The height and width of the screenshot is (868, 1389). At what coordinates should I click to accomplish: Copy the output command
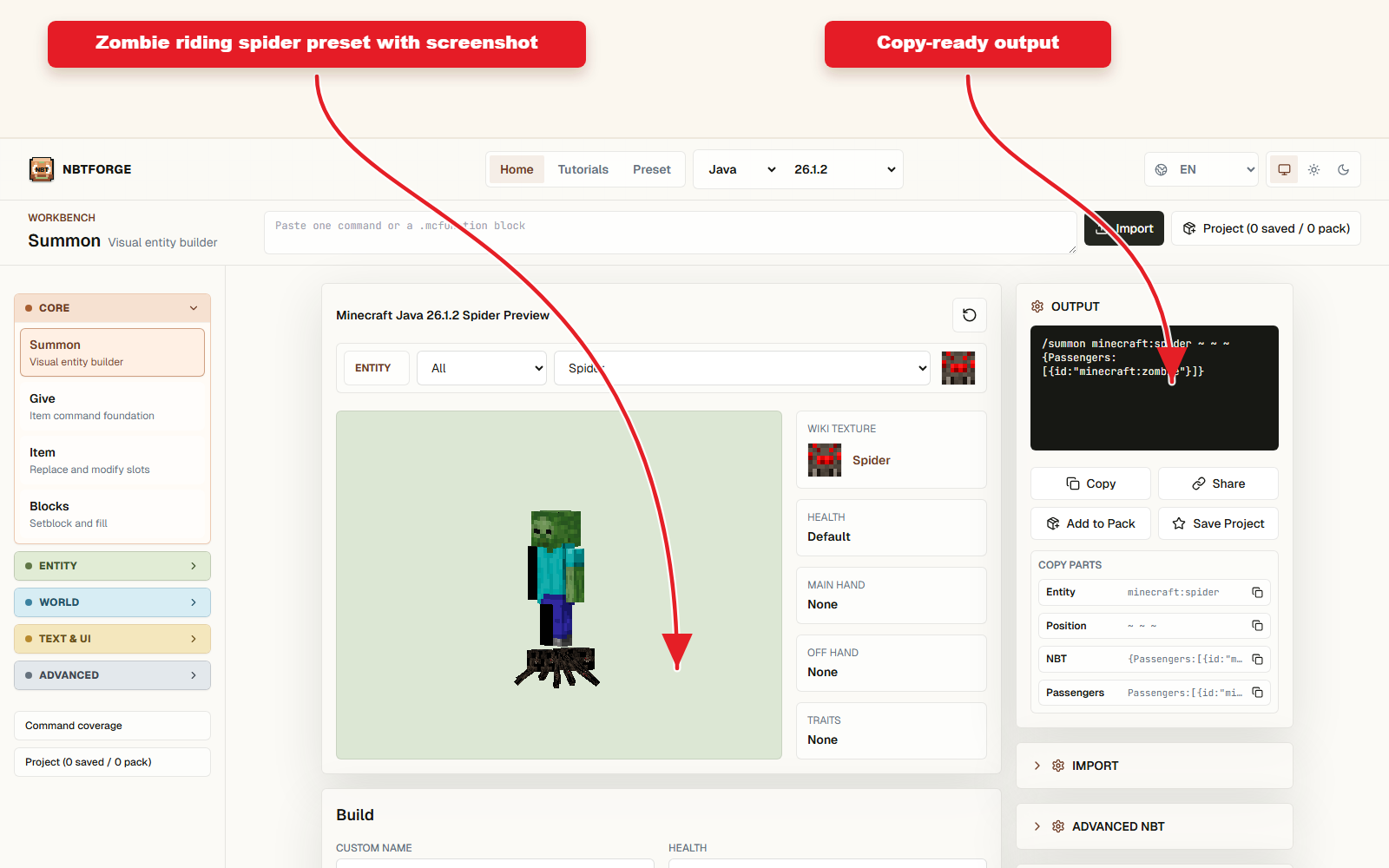pyautogui.click(x=1090, y=483)
